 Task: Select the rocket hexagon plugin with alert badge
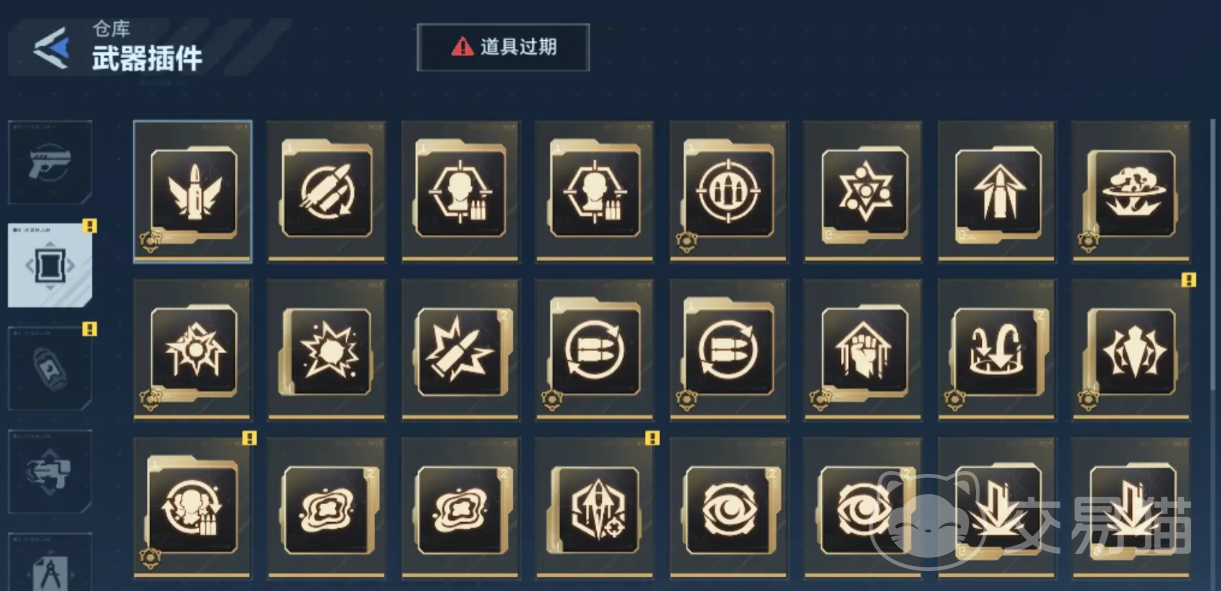[x=595, y=508]
